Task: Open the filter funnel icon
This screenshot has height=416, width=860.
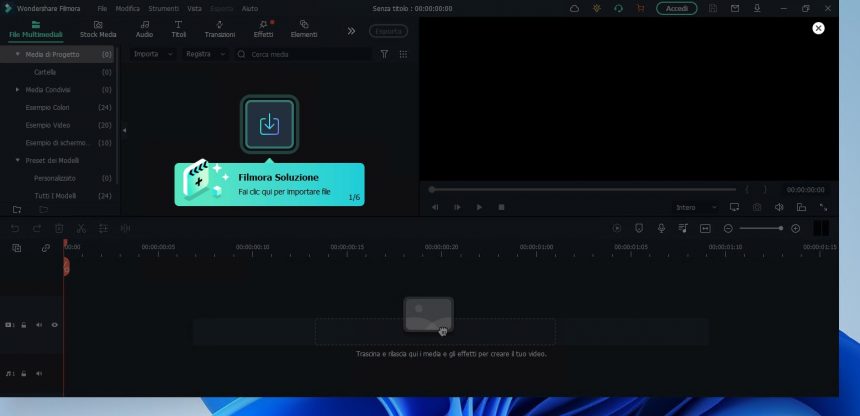Action: 384,54
